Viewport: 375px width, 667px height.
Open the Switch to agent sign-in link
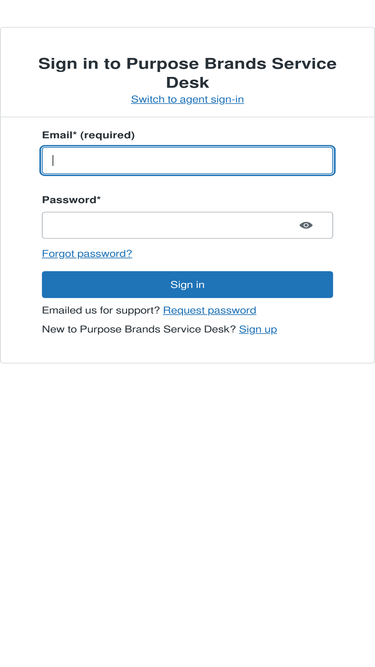point(187,99)
